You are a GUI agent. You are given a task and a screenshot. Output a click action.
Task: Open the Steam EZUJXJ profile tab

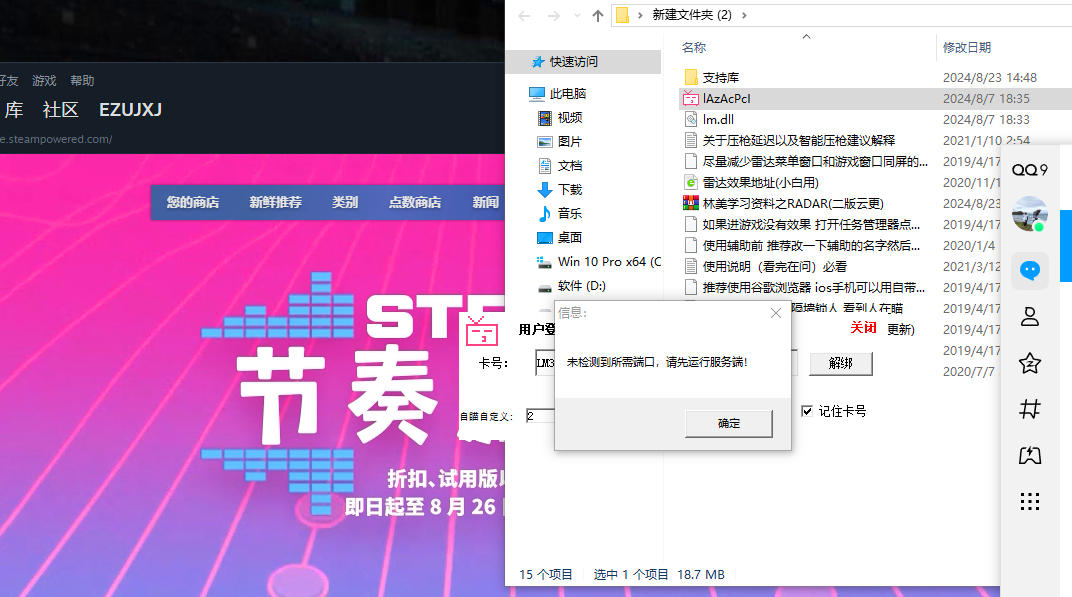[x=131, y=109]
